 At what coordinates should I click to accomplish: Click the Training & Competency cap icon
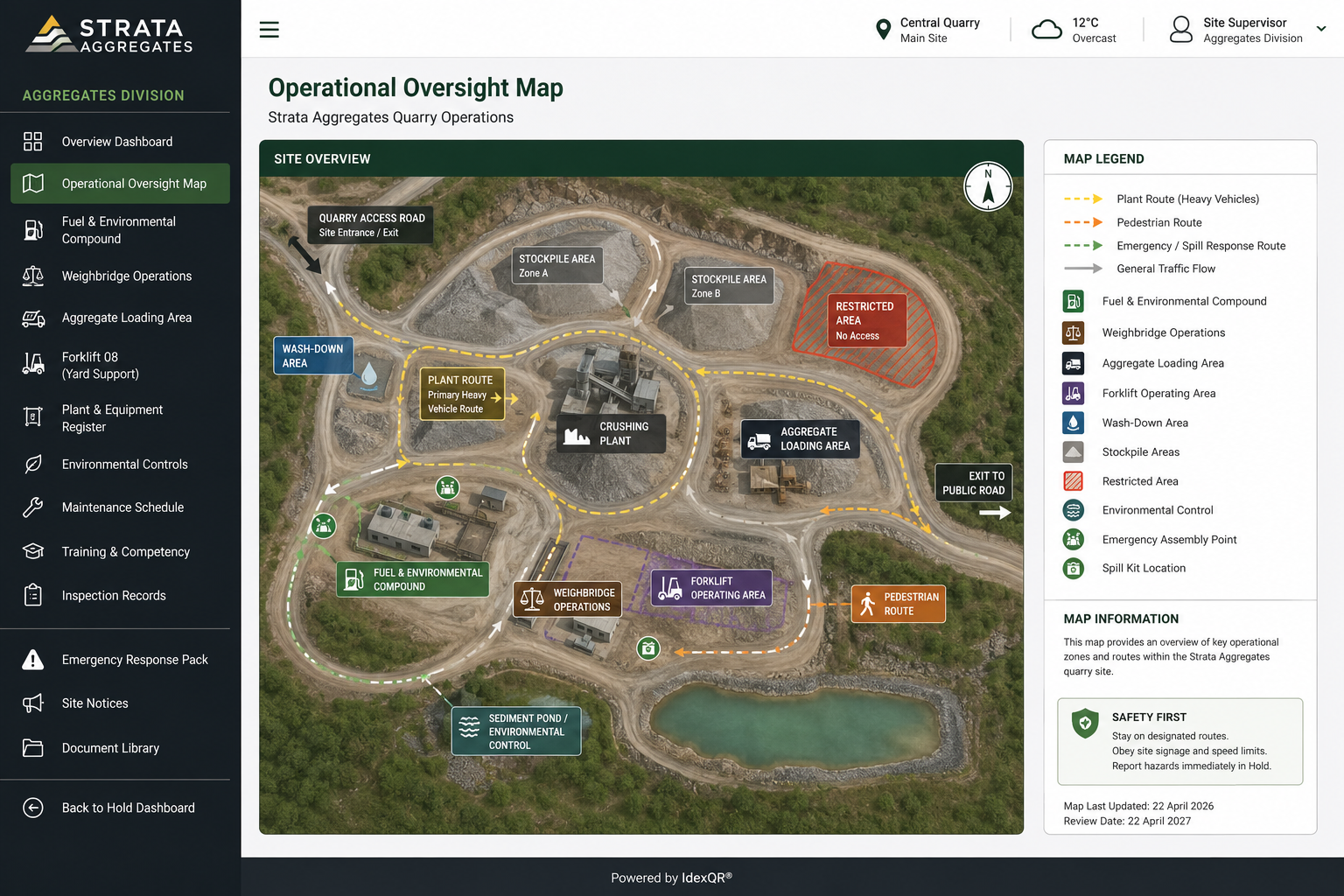coord(33,551)
